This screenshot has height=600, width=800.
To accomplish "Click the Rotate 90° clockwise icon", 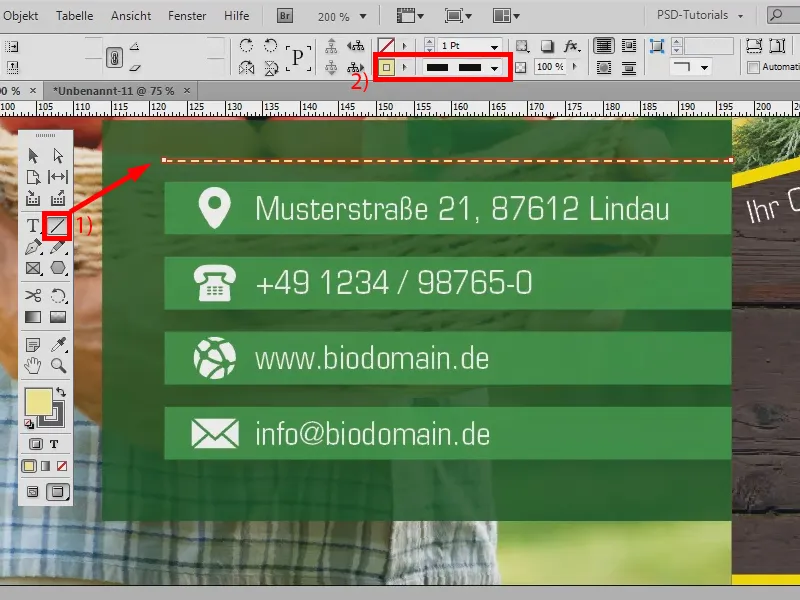I will point(246,46).
